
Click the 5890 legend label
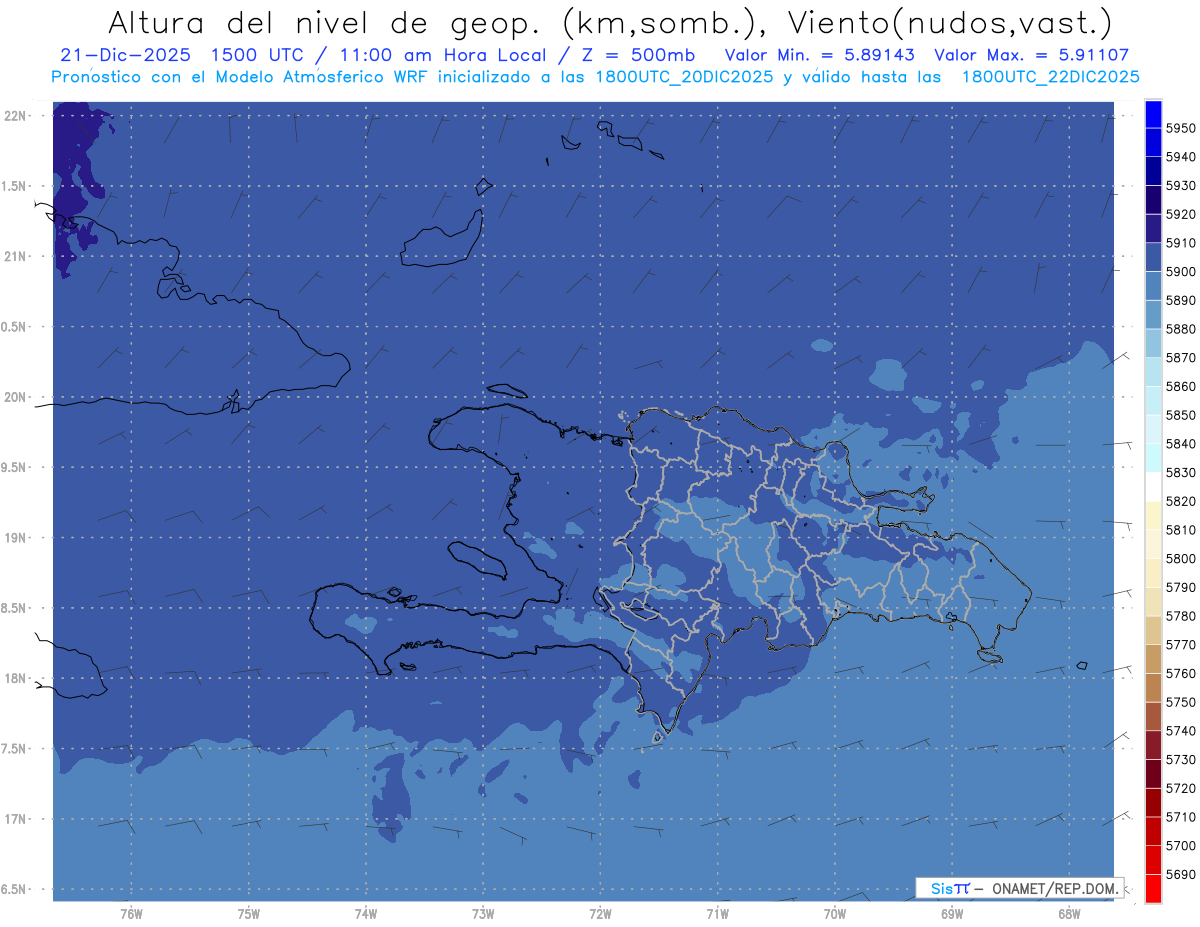pos(1180,300)
